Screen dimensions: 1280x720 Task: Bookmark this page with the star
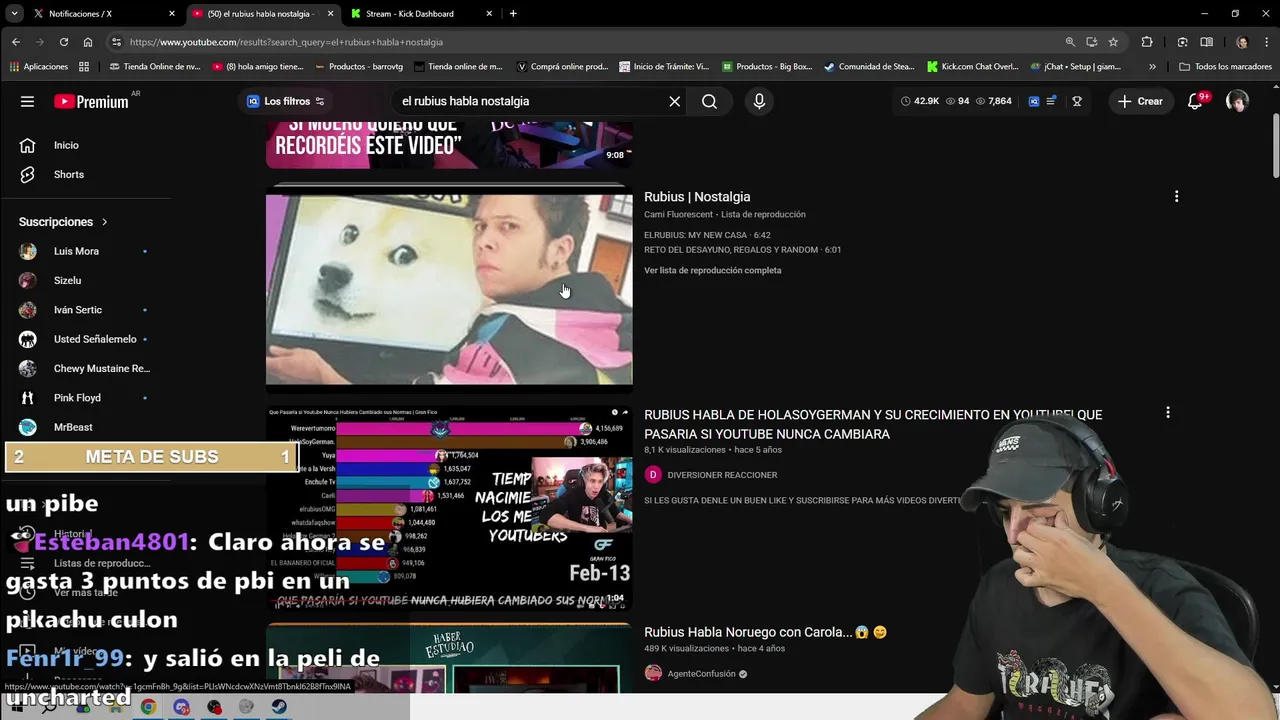click(1113, 42)
